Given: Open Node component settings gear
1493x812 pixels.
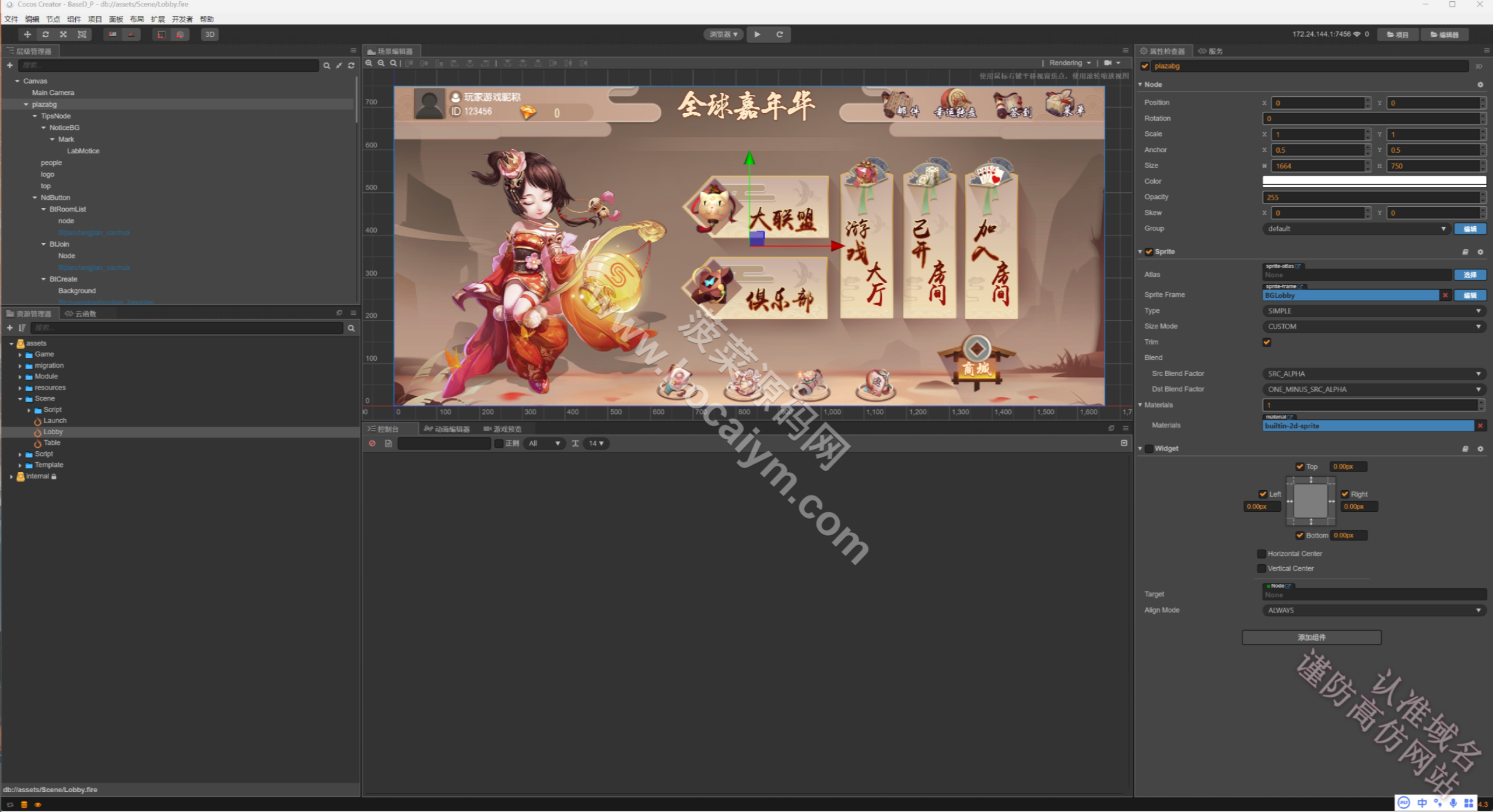Looking at the screenshot, I should (x=1480, y=85).
